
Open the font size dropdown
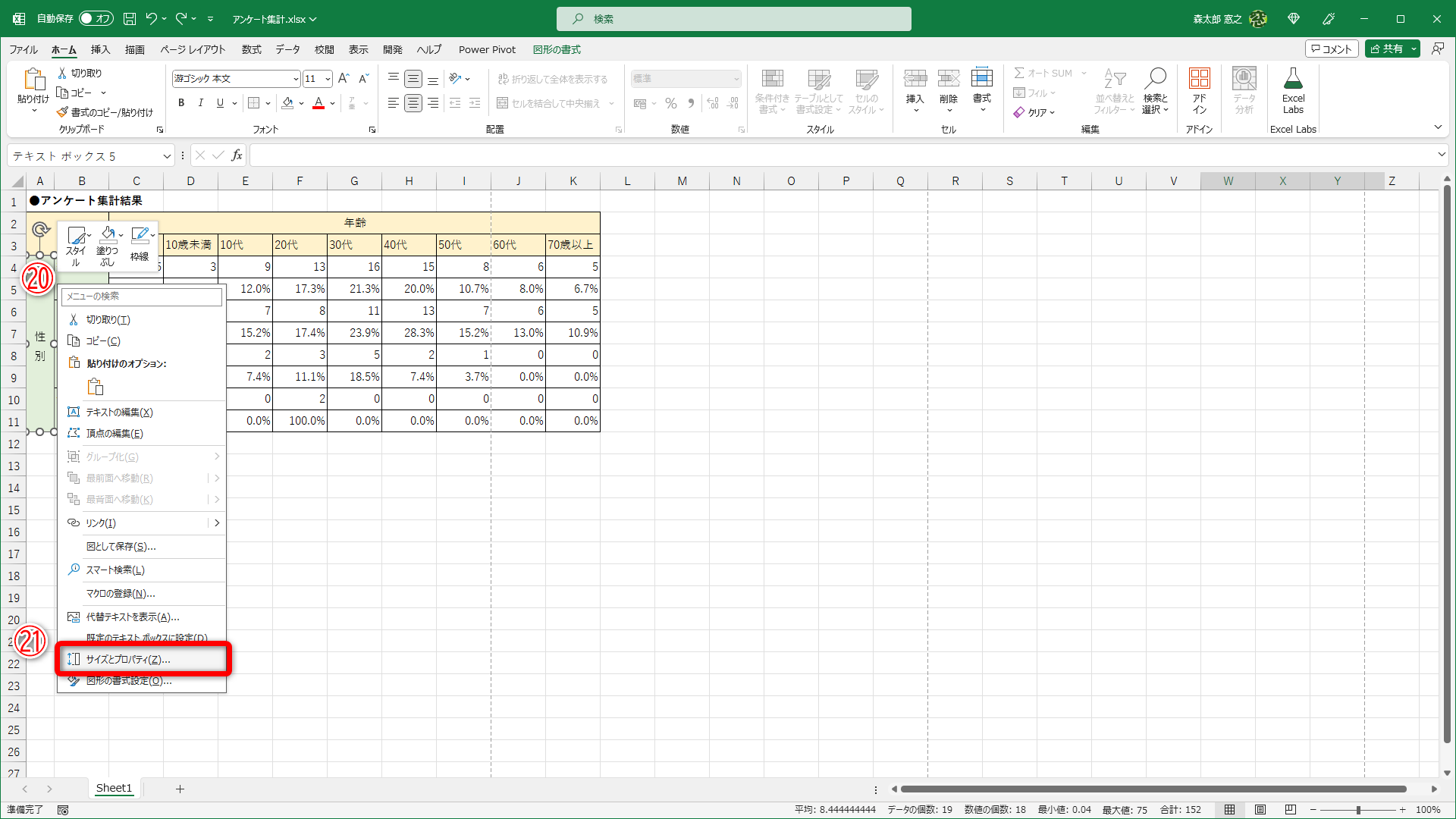click(328, 79)
